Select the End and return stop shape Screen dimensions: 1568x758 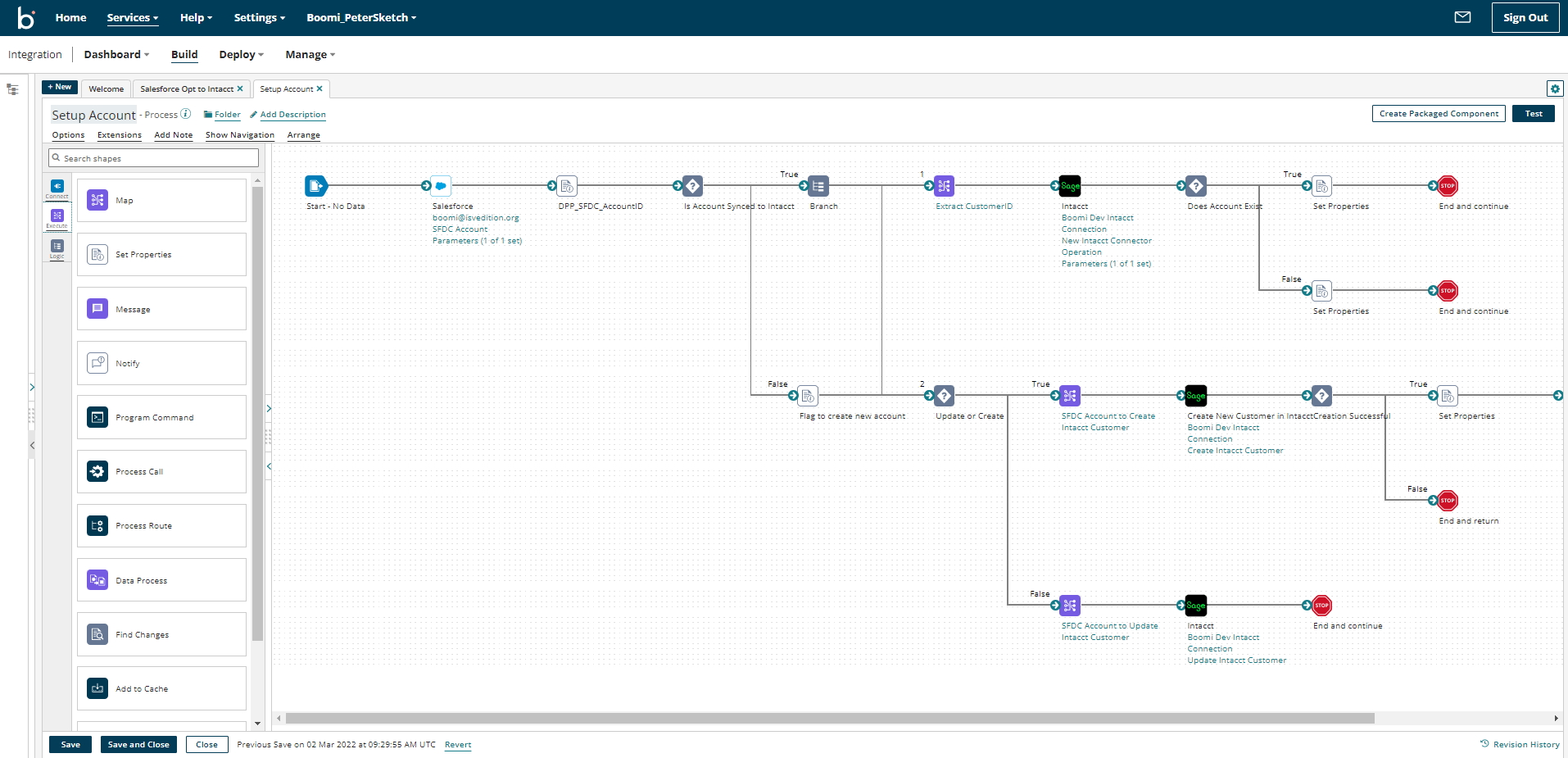point(1448,501)
